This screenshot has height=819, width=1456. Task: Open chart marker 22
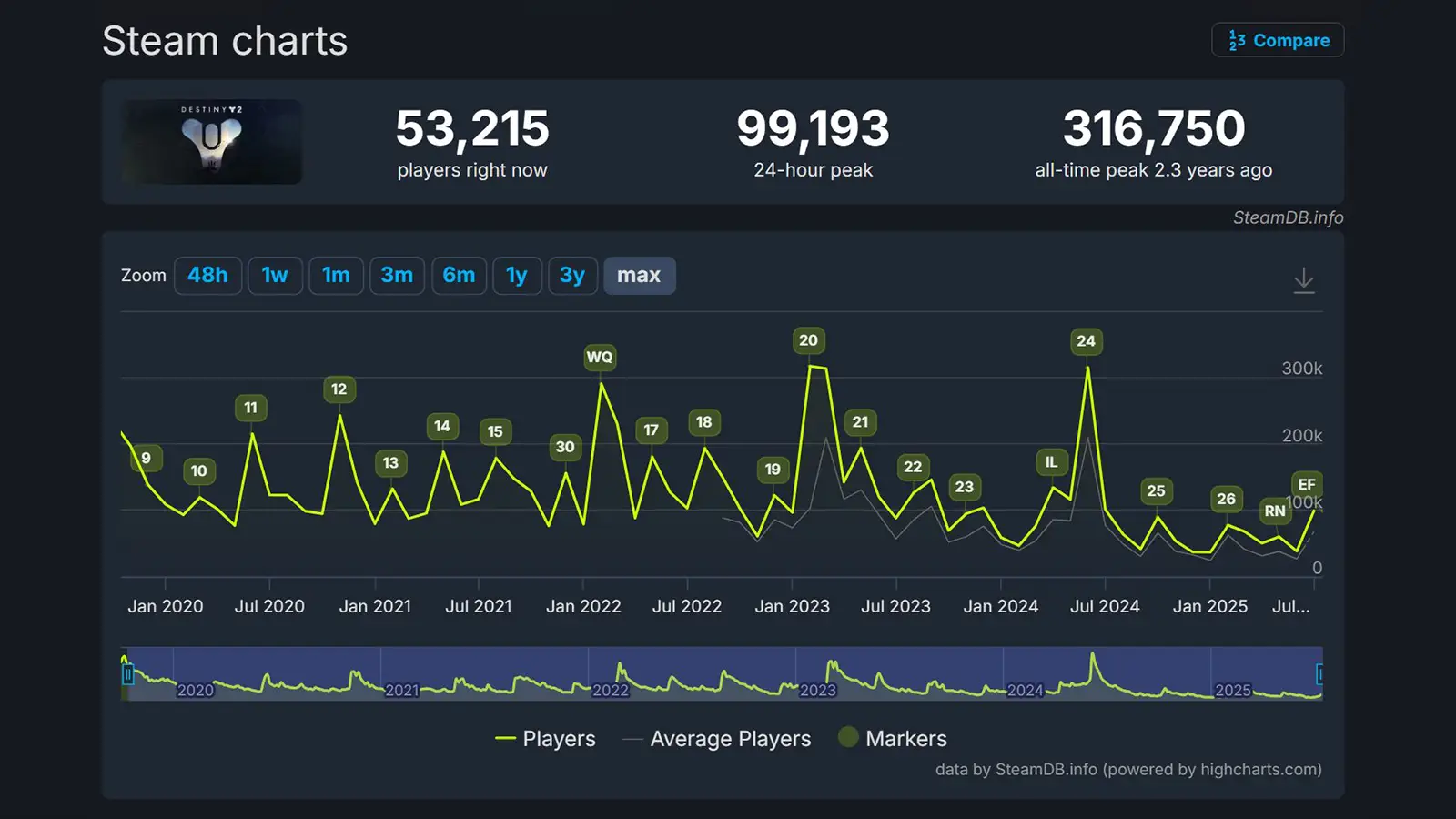[913, 467]
